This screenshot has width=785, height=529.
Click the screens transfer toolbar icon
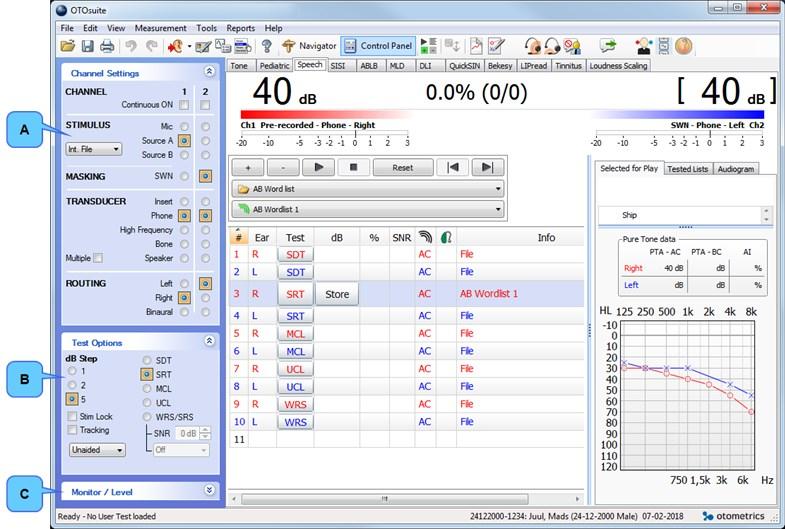(223, 47)
